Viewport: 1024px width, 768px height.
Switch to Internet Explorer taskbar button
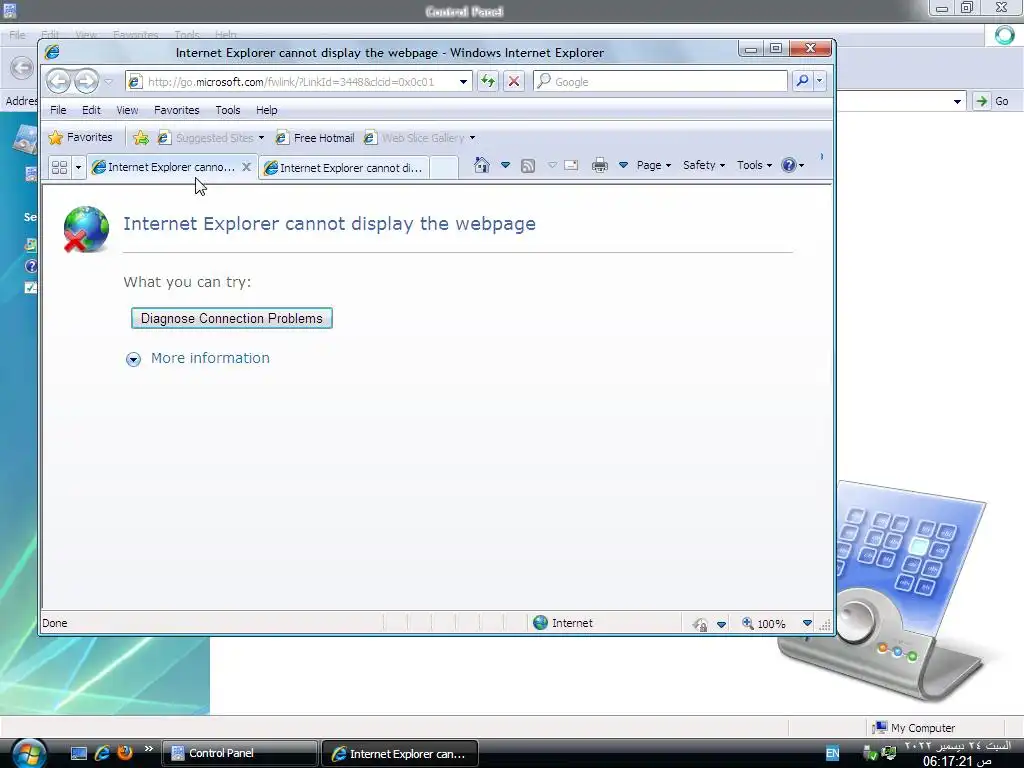(400, 754)
